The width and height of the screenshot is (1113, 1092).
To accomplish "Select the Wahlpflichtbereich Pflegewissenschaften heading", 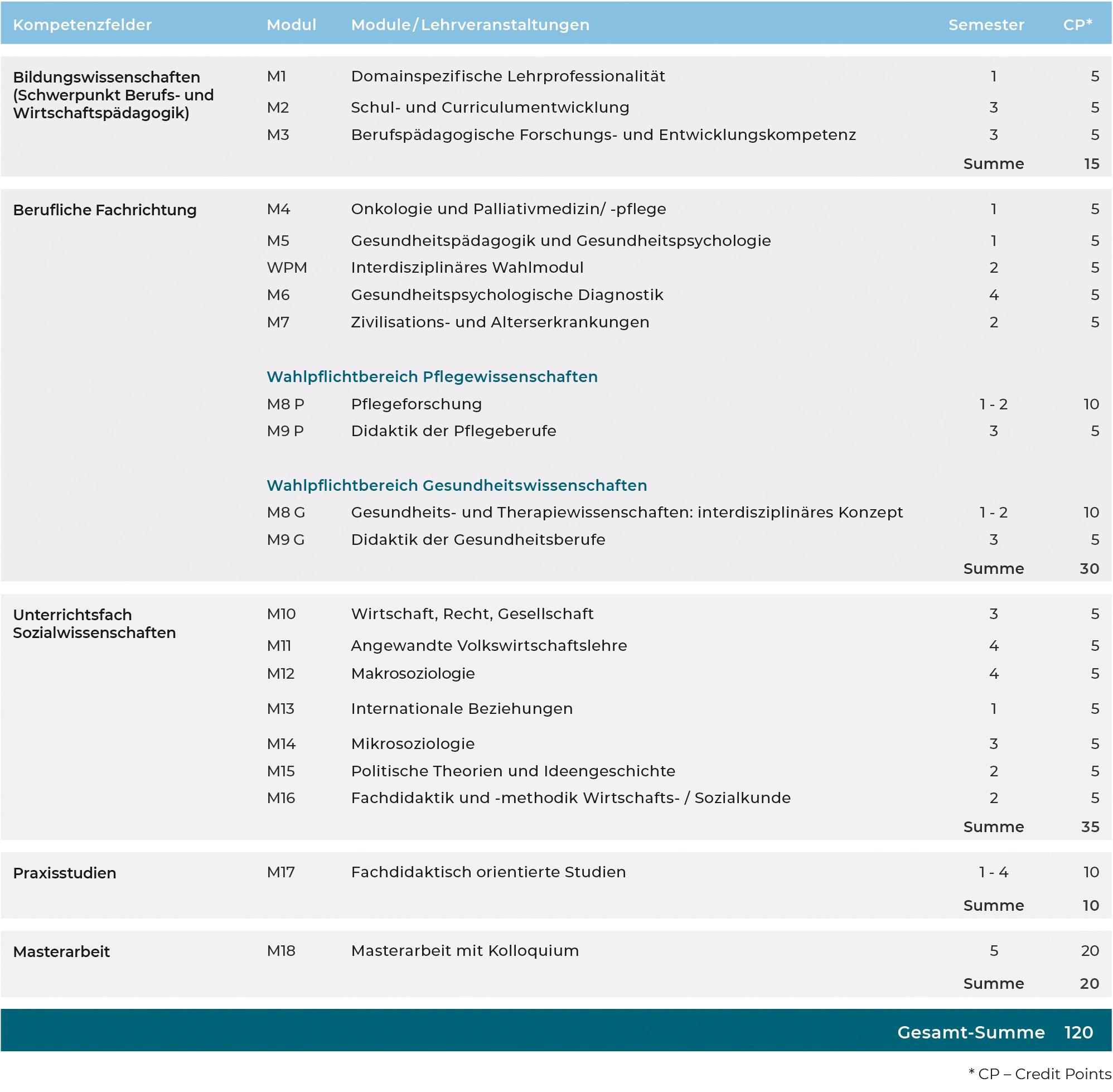I will (x=432, y=377).
